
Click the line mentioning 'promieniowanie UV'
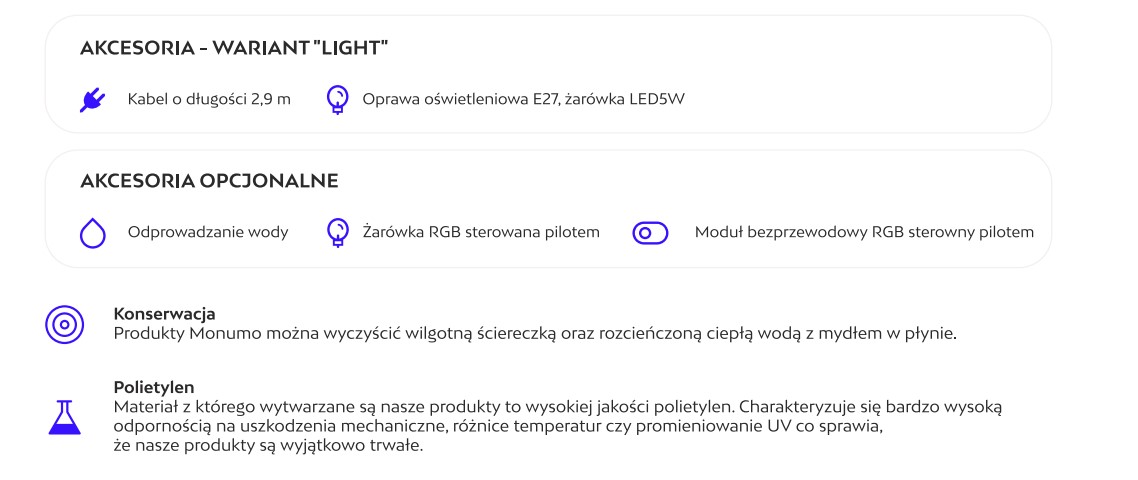tap(499, 424)
